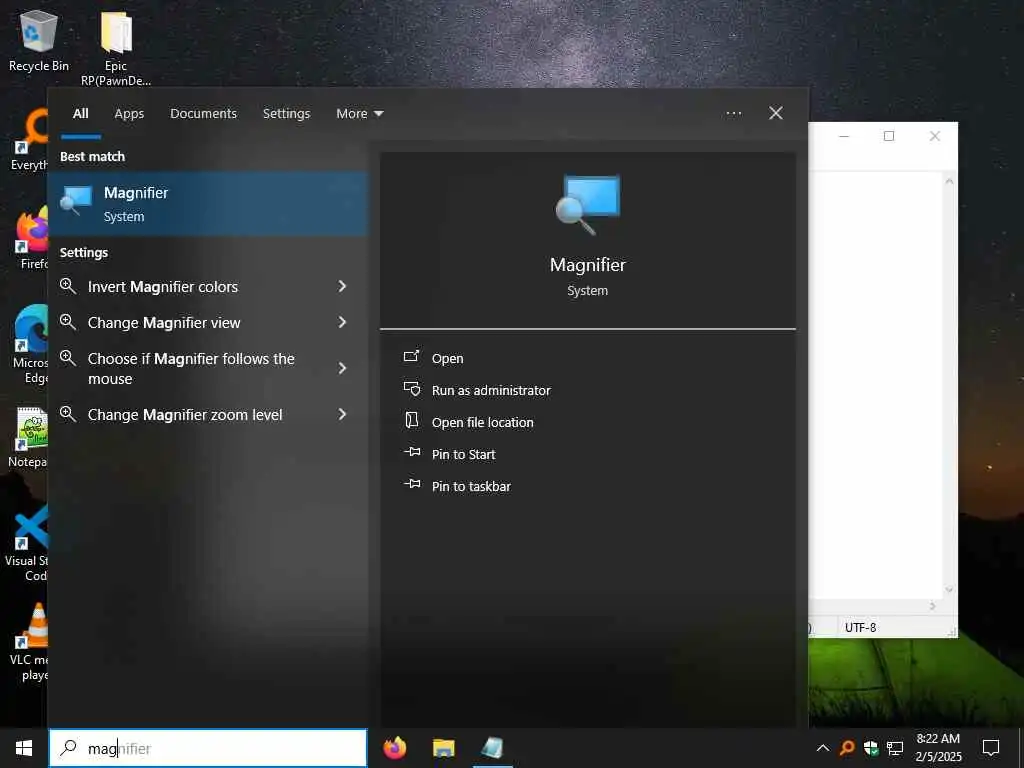The width and height of the screenshot is (1024, 768).
Task: Close the search panel with X
Action: click(775, 113)
